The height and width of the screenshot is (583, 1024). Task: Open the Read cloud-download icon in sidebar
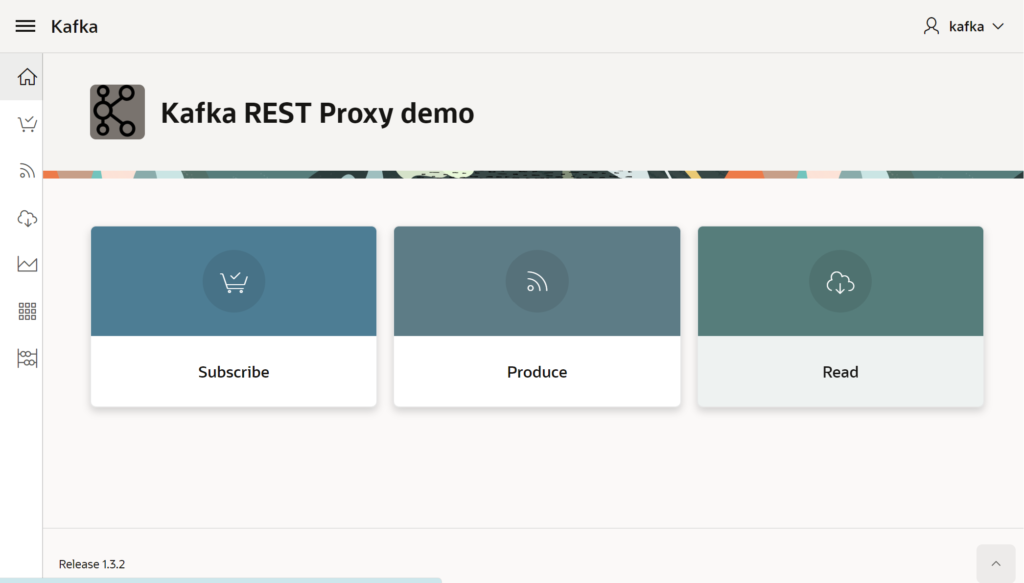tap(27, 218)
